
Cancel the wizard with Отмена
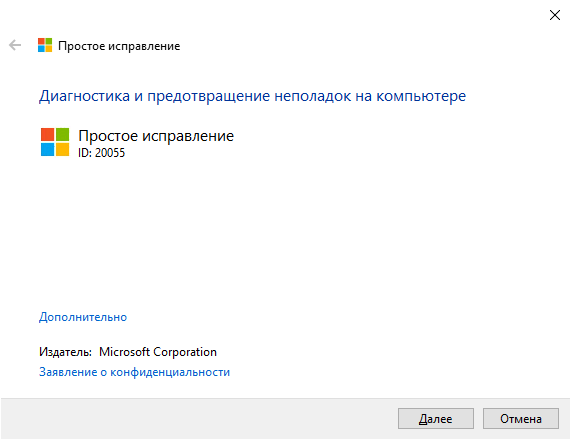521,419
